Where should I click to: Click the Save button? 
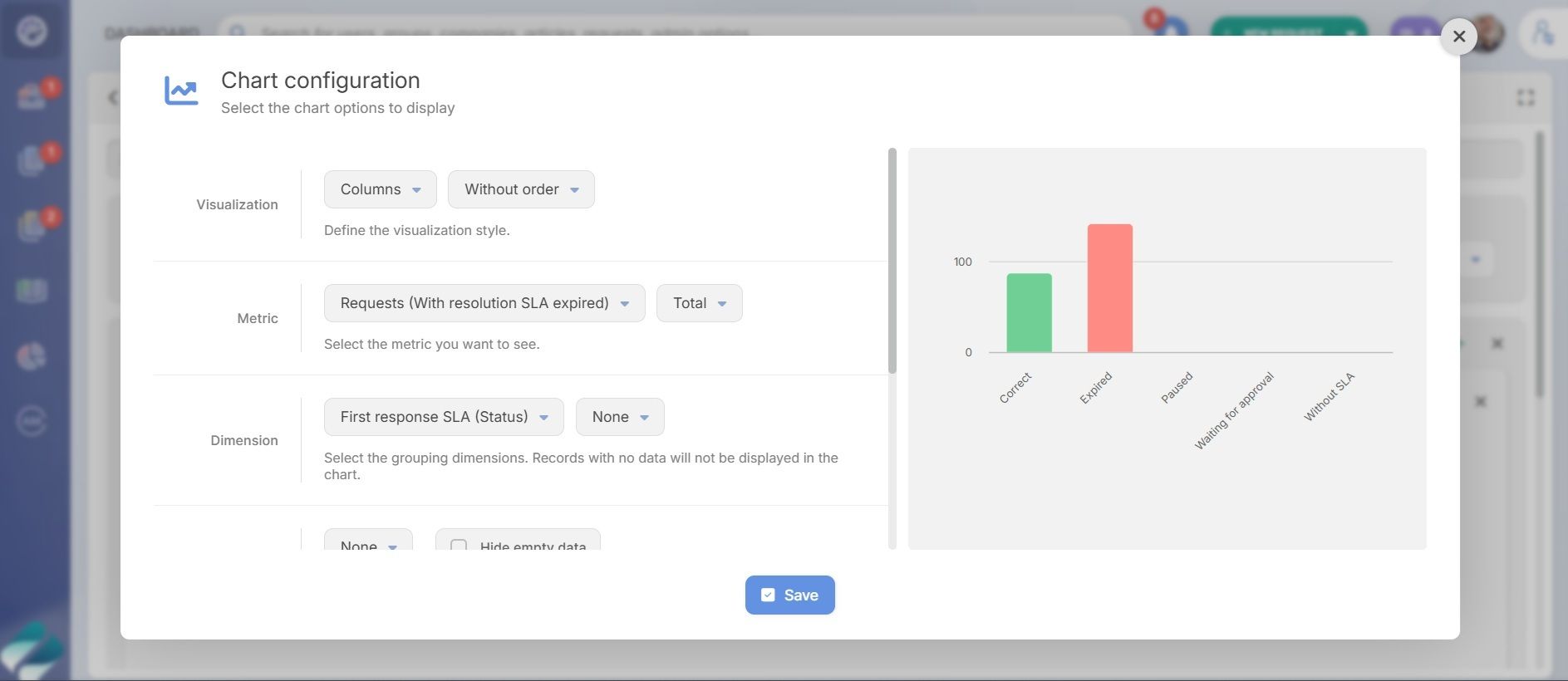pos(789,595)
